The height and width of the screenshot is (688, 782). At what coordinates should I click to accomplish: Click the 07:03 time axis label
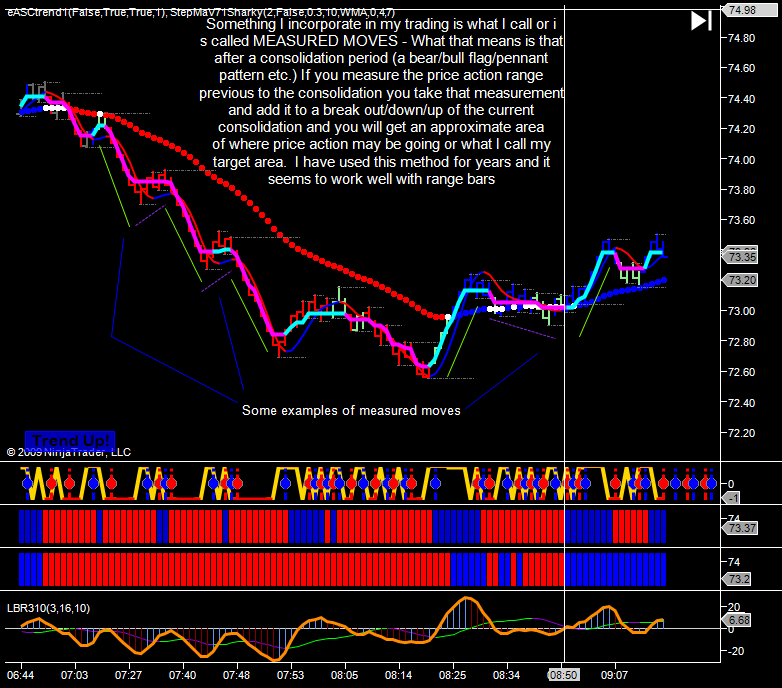(74, 675)
